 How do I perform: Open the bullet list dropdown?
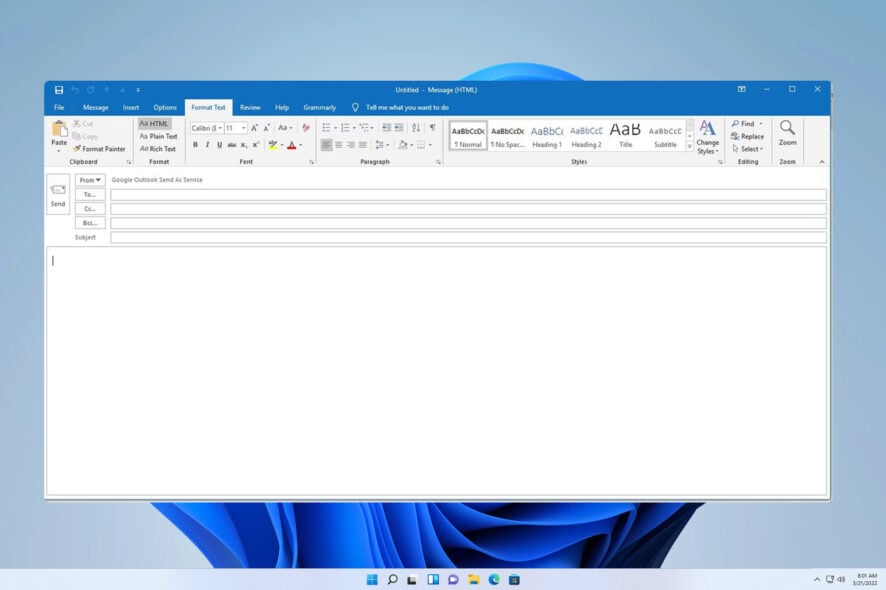pos(335,127)
